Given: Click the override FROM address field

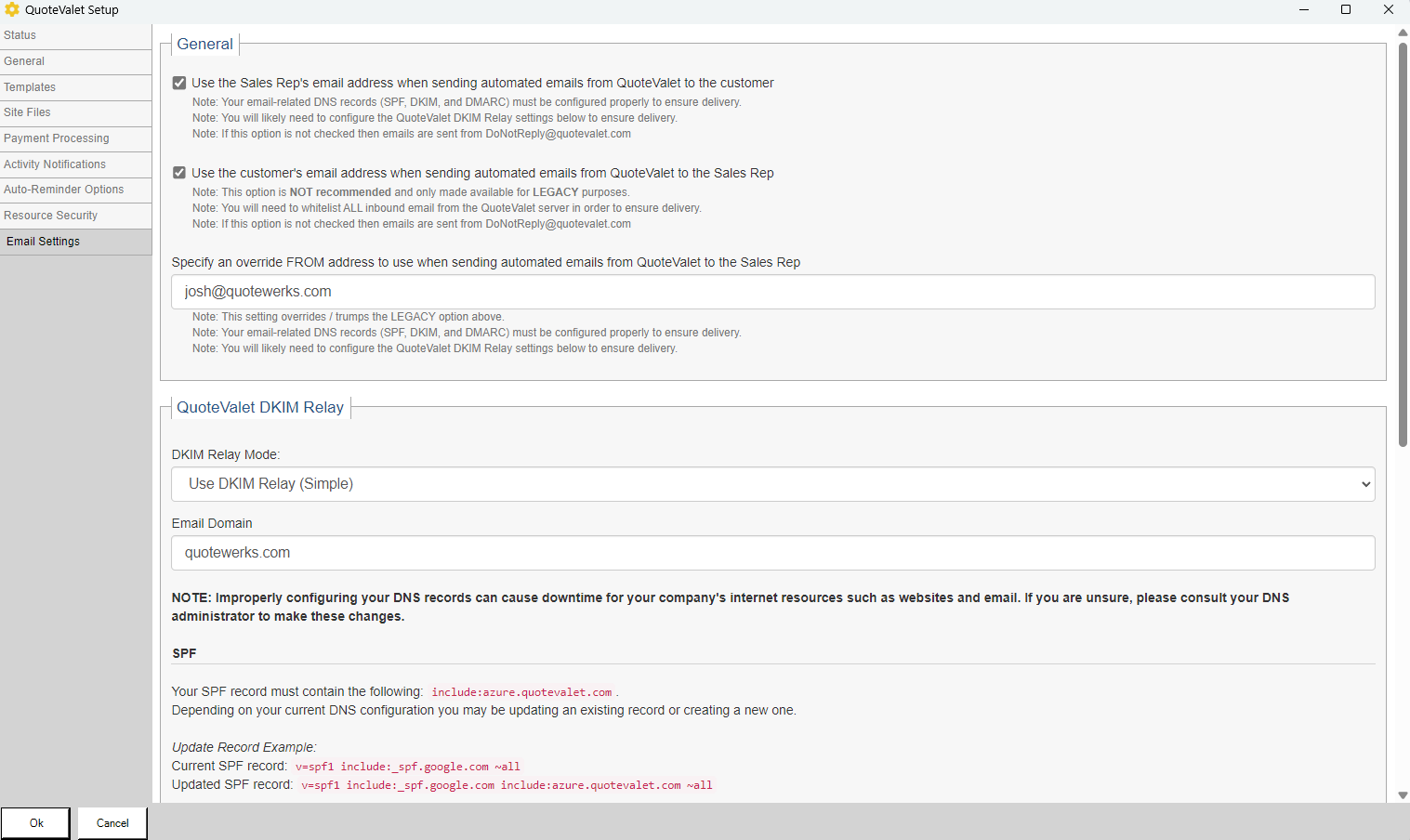Looking at the screenshot, I should pyautogui.click(x=772, y=292).
